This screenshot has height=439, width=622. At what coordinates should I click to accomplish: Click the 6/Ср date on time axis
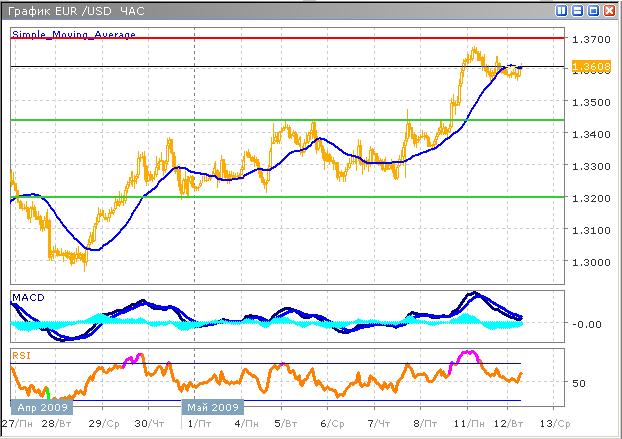point(331,424)
